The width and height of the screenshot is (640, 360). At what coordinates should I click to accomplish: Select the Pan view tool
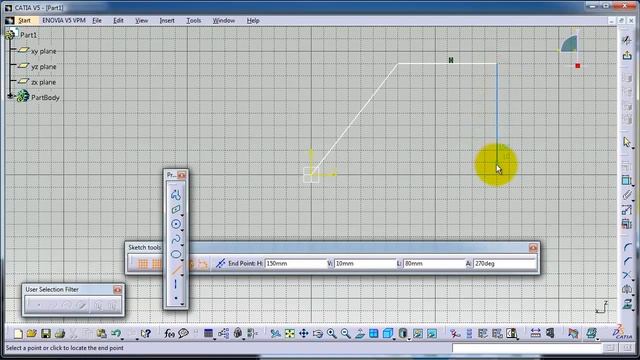304,333
